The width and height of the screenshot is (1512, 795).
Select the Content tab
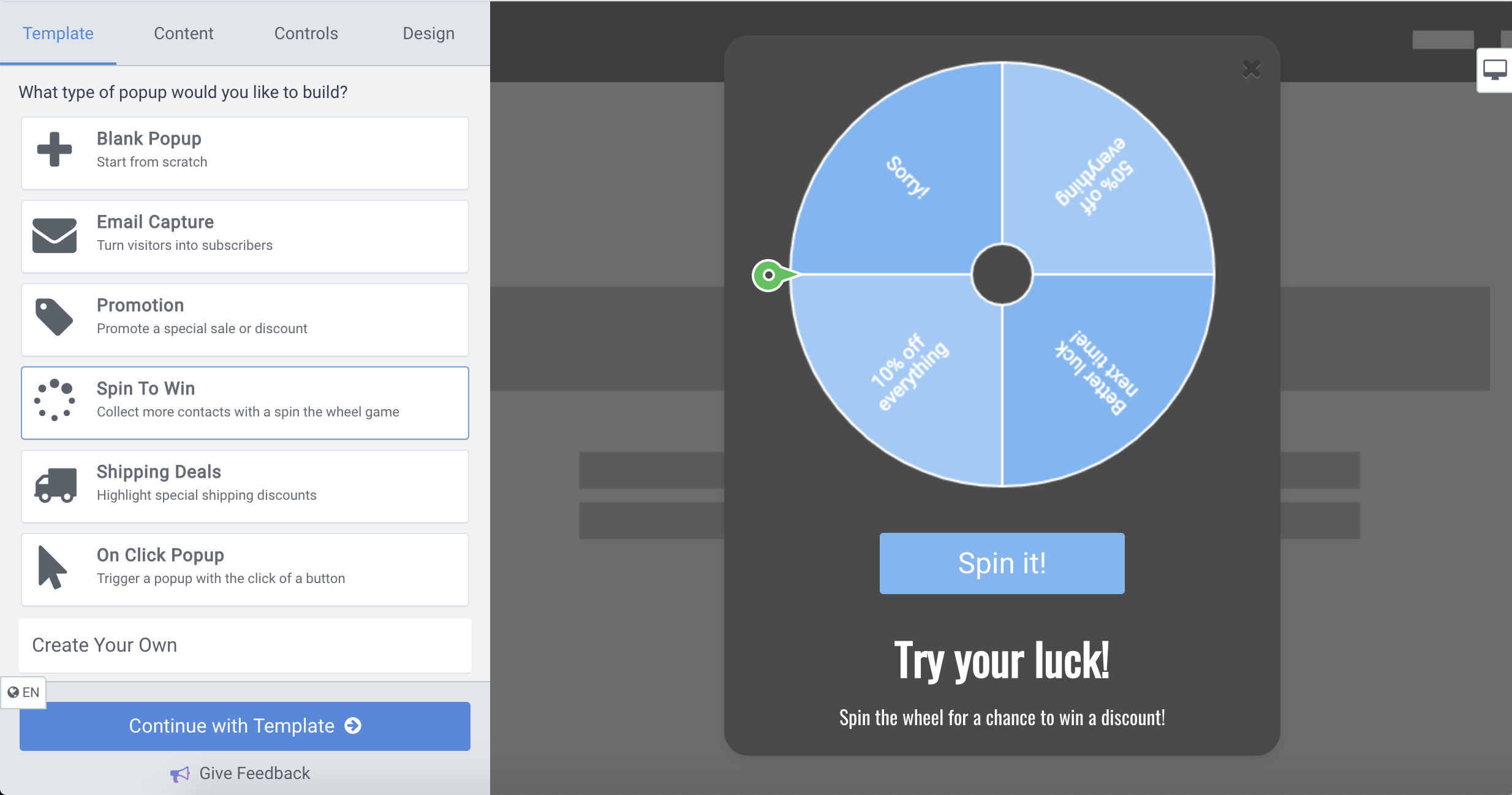coord(183,32)
